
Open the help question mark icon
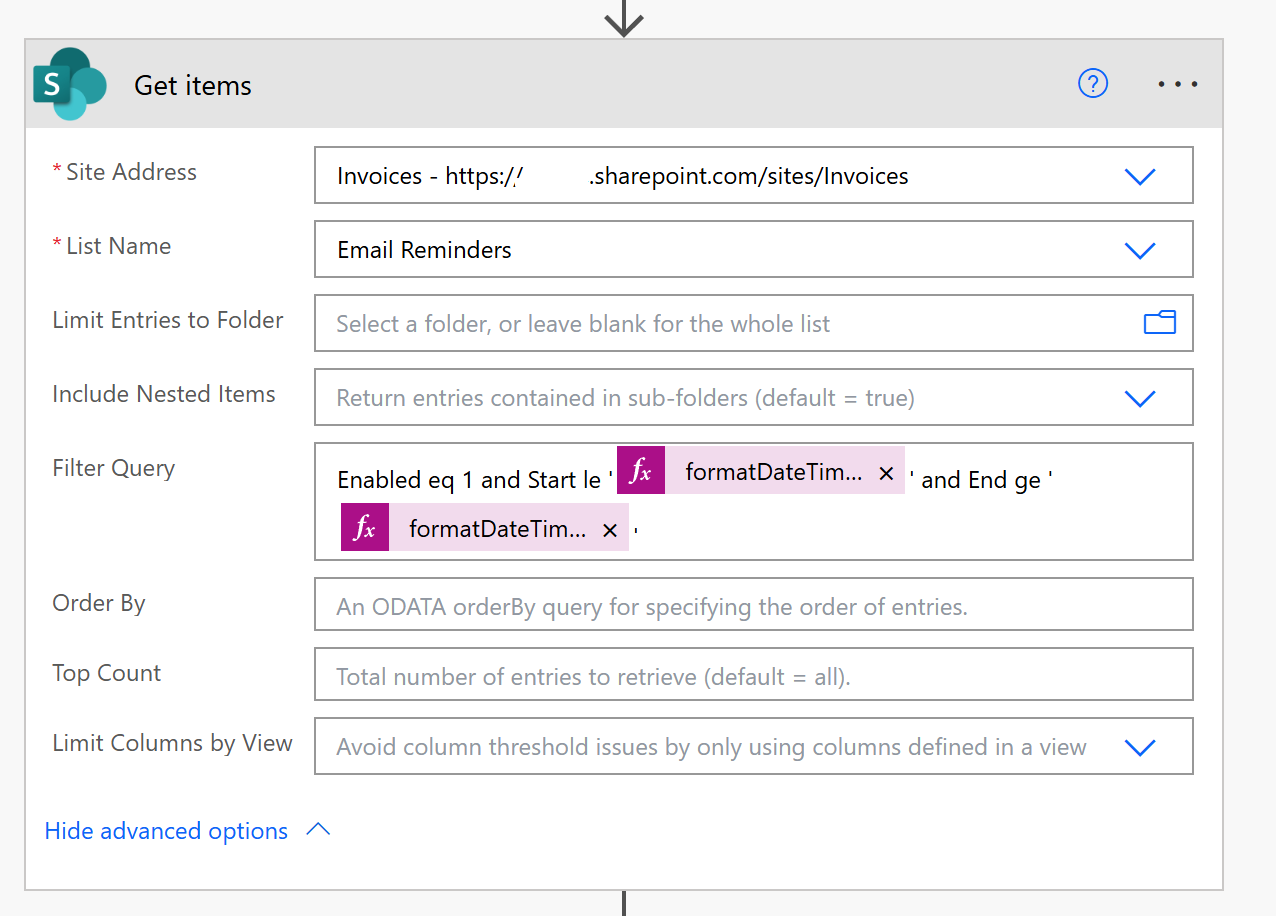point(1093,85)
